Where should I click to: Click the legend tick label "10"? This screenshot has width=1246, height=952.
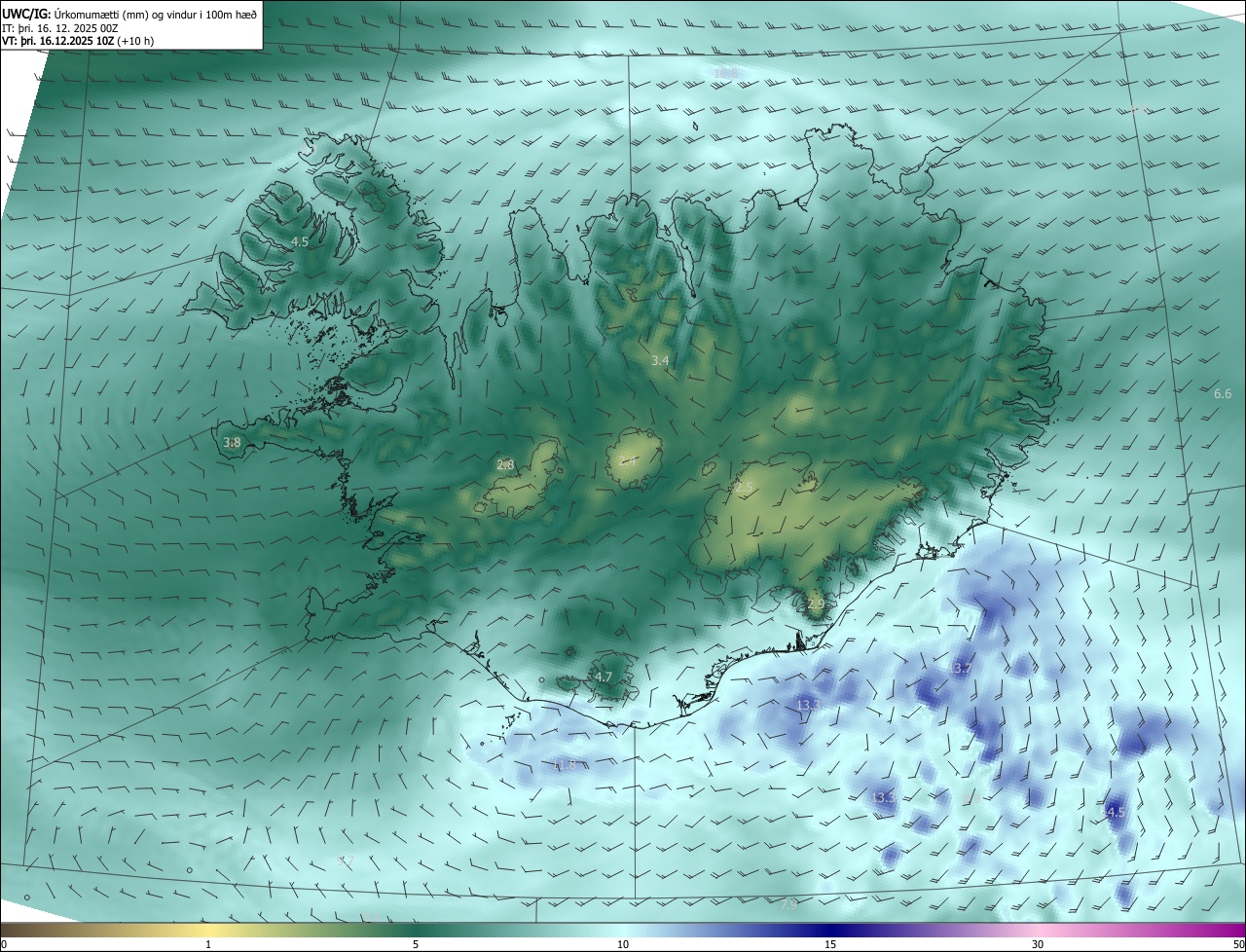point(623,944)
